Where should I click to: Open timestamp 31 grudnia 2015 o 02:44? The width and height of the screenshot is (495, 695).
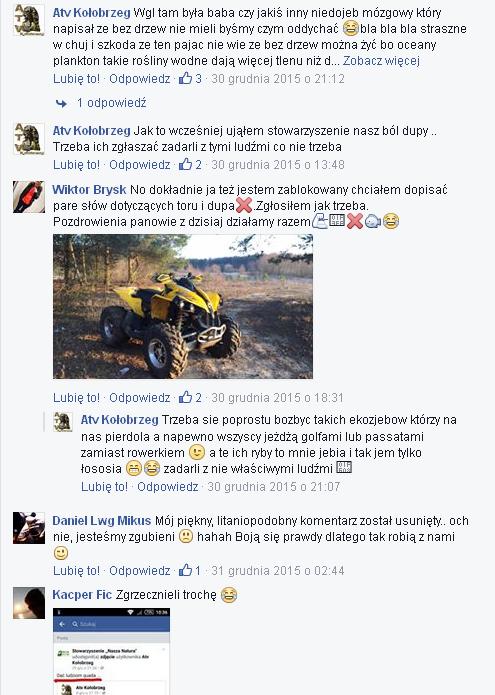(x=277, y=570)
